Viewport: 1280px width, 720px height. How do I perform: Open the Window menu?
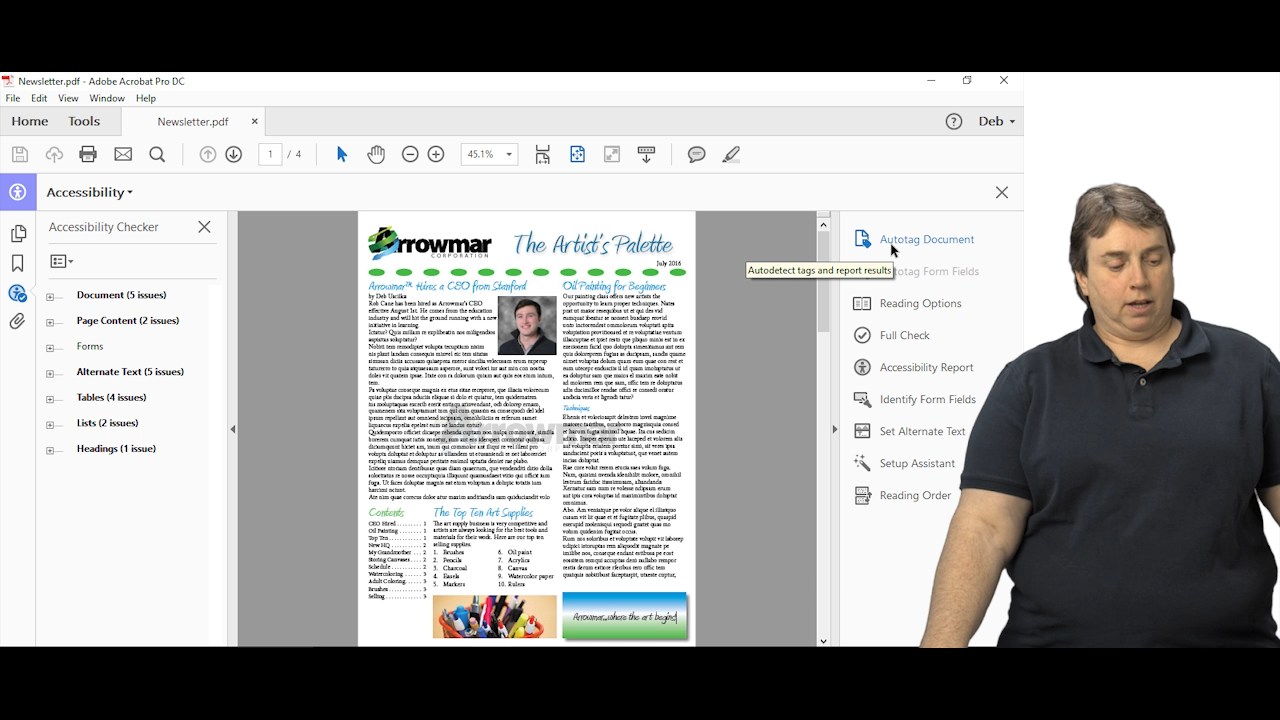point(107,98)
